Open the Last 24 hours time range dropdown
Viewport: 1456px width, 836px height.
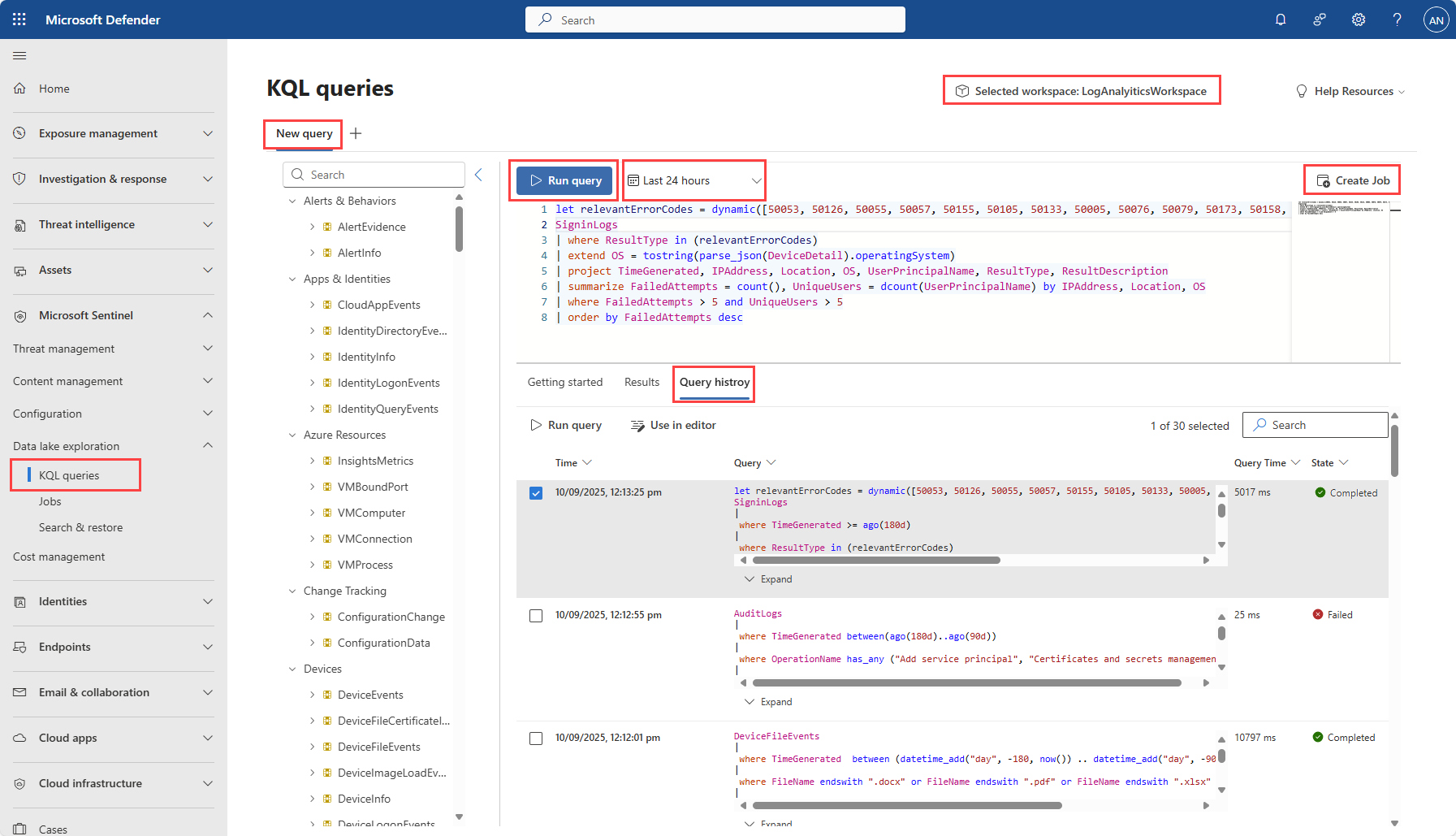click(694, 180)
